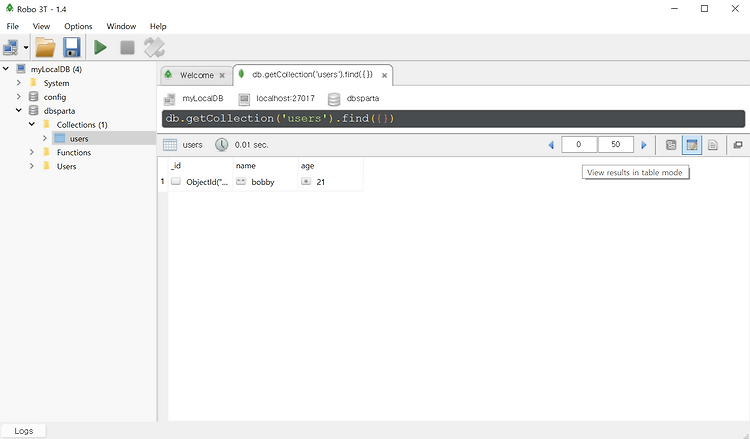Image resolution: width=750 pixels, height=439 pixels.
Task: Select myLocalDB (4) in the tree
Action: point(56,69)
